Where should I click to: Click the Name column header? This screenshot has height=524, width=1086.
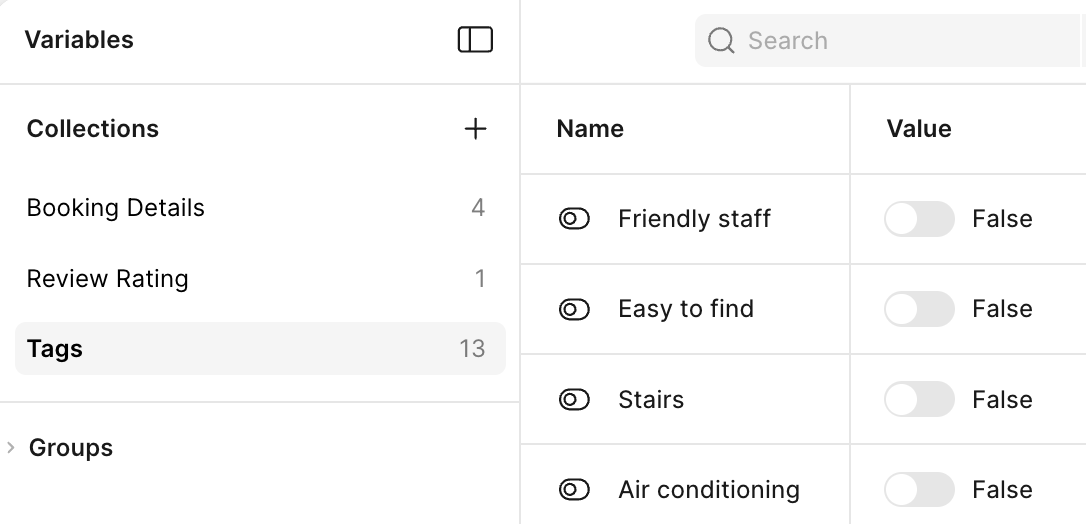coord(590,129)
